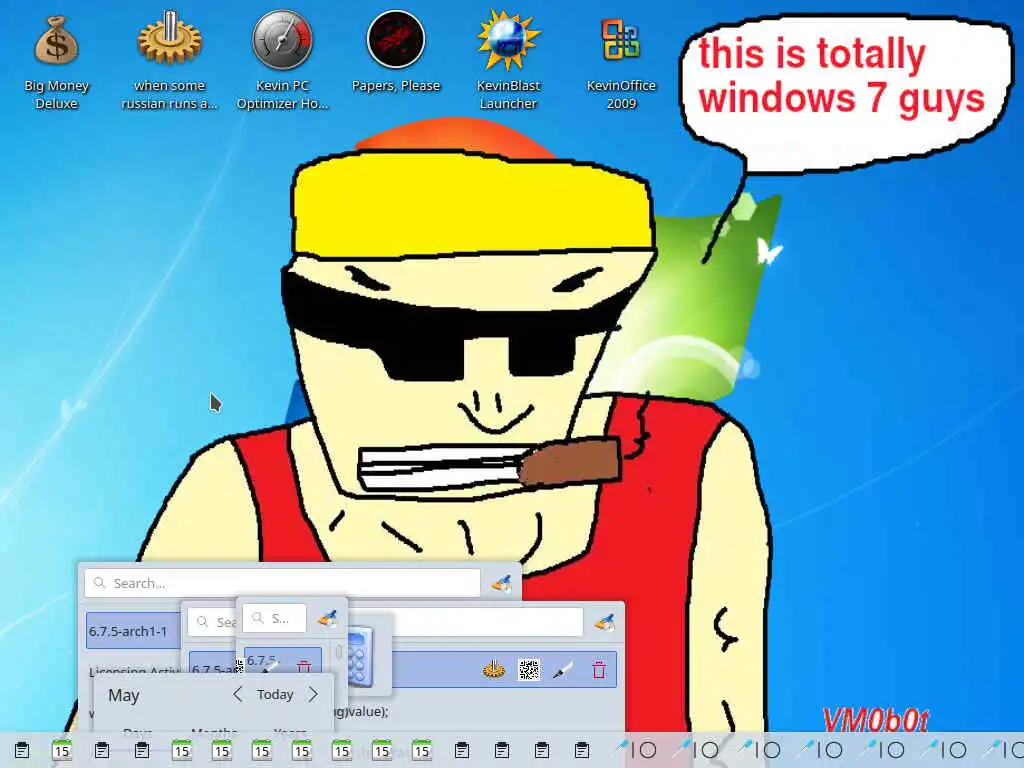Viewport: 1024px width, 768px height.
Task: Click the 'g)value);' text in the wide popup
Action: tap(361, 711)
